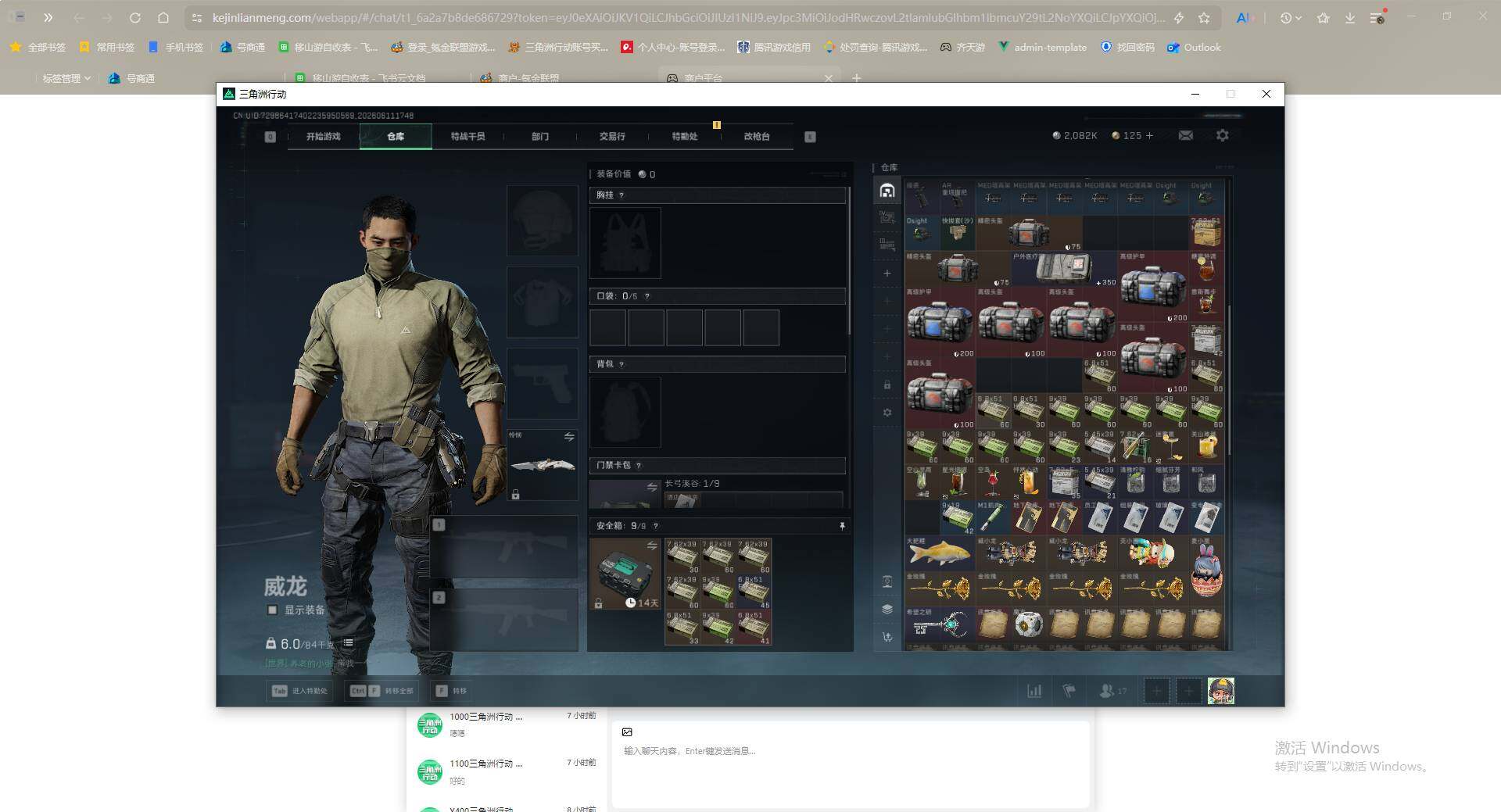Open the 找回密码 bookmark
This screenshot has height=812, width=1501.
click(1127, 48)
